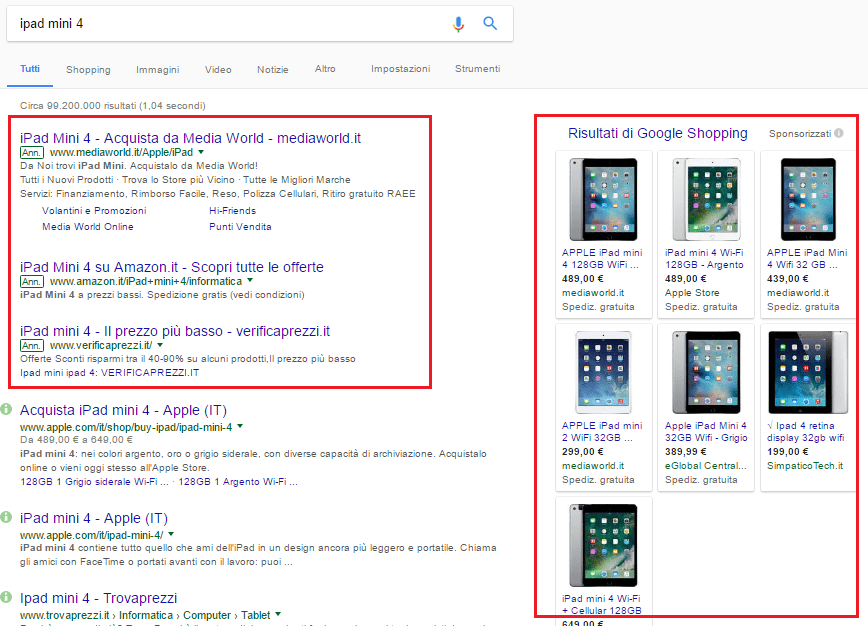Click the image of 'iPad mini 4 Wi-Fi 128GB - Argento'
The height and width of the screenshot is (626, 868).
pyautogui.click(x=706, y=199)
